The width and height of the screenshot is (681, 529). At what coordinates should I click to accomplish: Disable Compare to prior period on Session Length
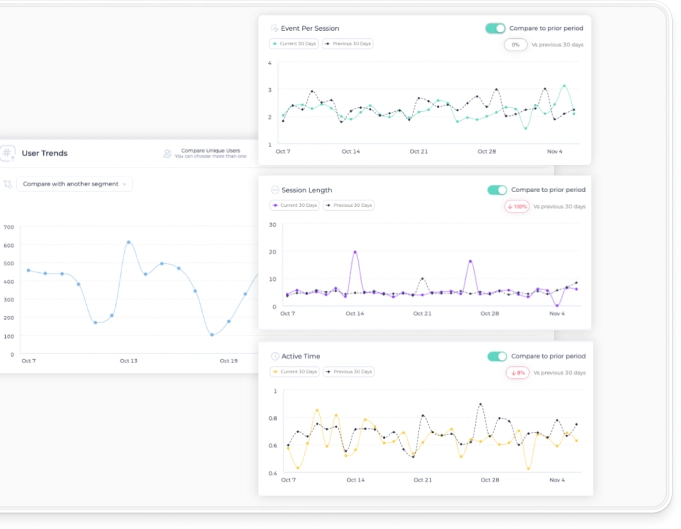coord(497,190)
